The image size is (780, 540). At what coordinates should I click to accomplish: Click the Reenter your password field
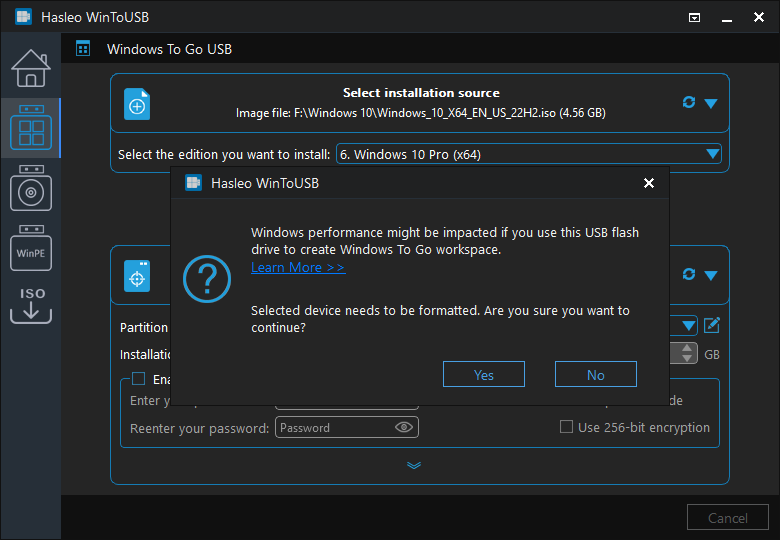(347, 428)
